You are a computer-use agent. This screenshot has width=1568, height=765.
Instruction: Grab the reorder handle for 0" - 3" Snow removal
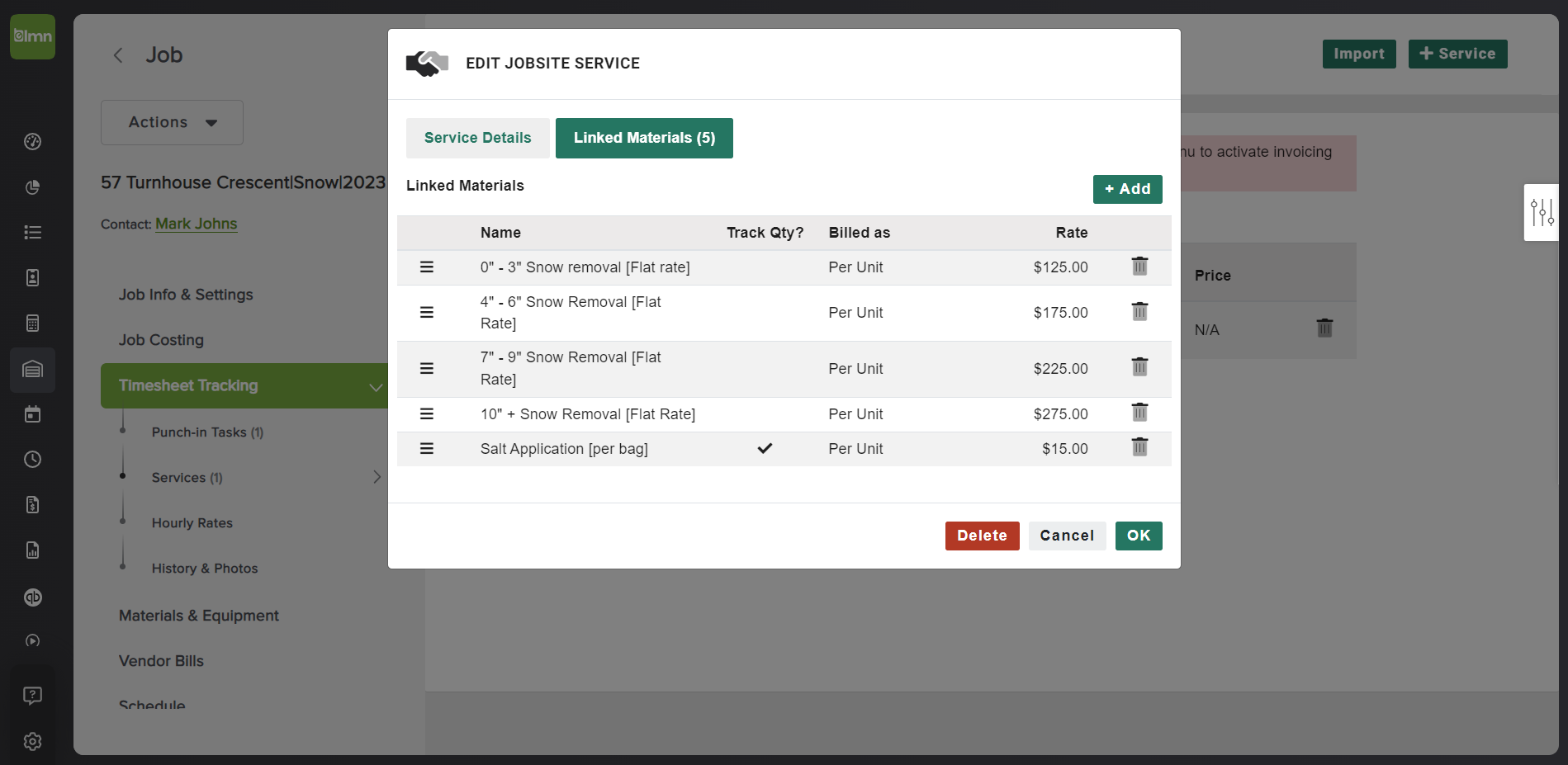click(427, 267)
